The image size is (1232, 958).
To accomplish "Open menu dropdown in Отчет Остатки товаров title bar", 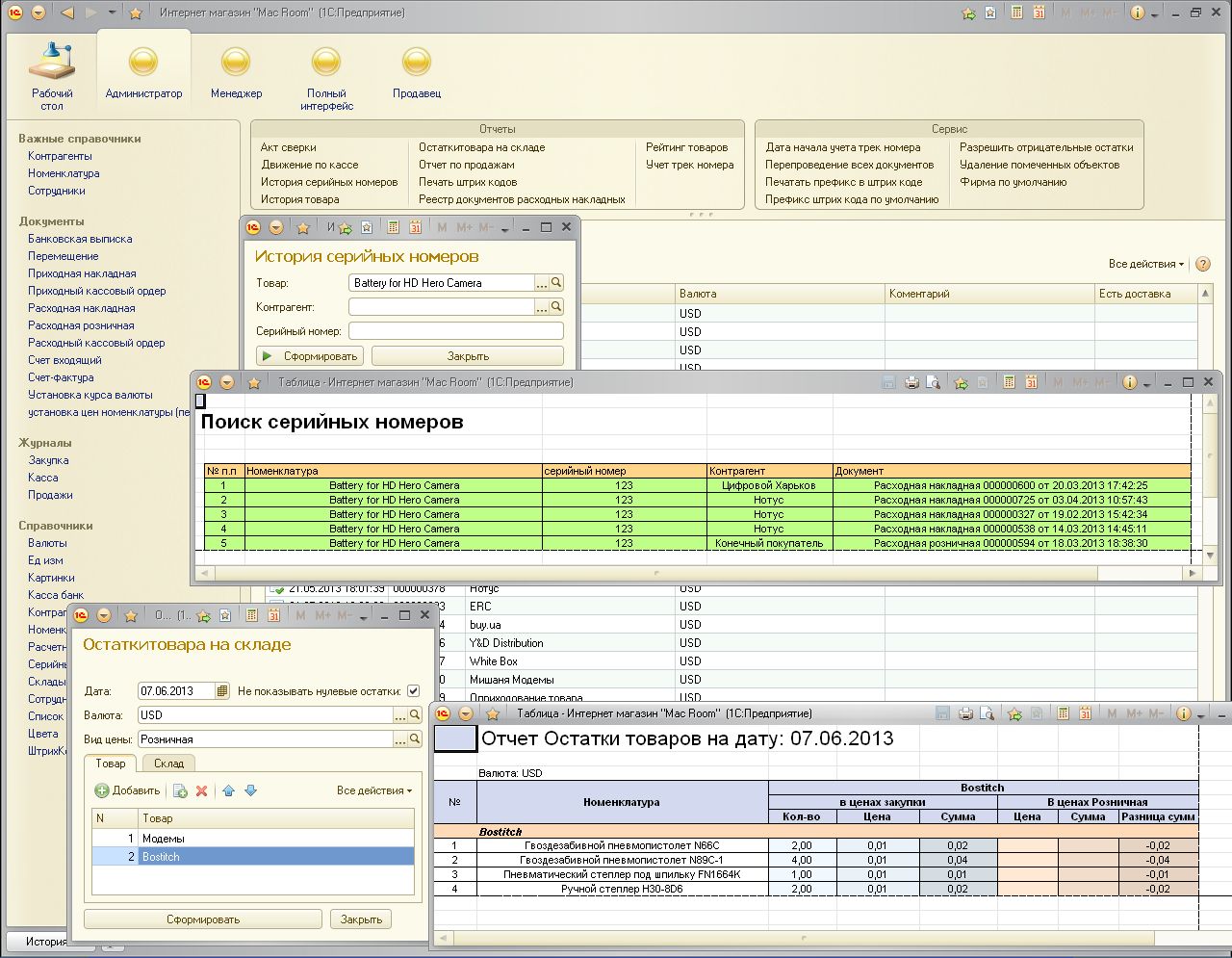I will click(x=465, y=713).
